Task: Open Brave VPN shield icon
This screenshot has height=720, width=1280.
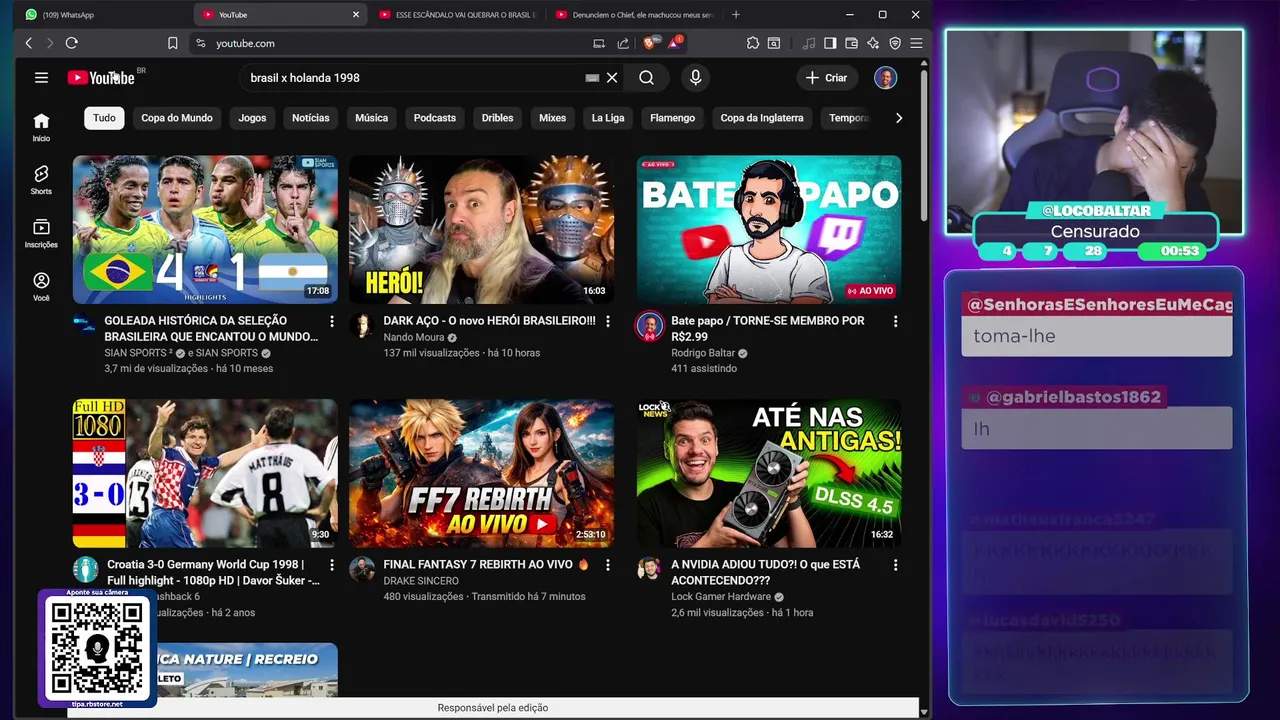Action: click(895, 43)
